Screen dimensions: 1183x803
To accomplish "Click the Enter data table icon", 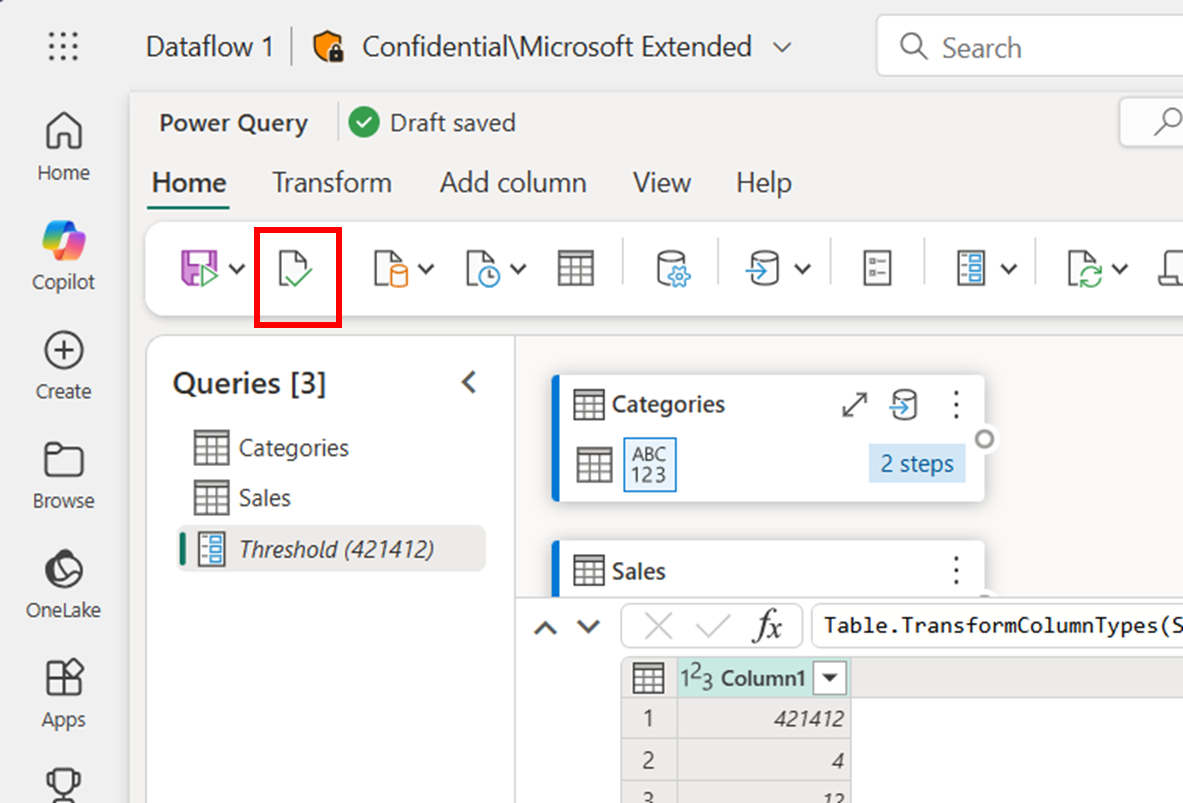I will coord(576,269).
